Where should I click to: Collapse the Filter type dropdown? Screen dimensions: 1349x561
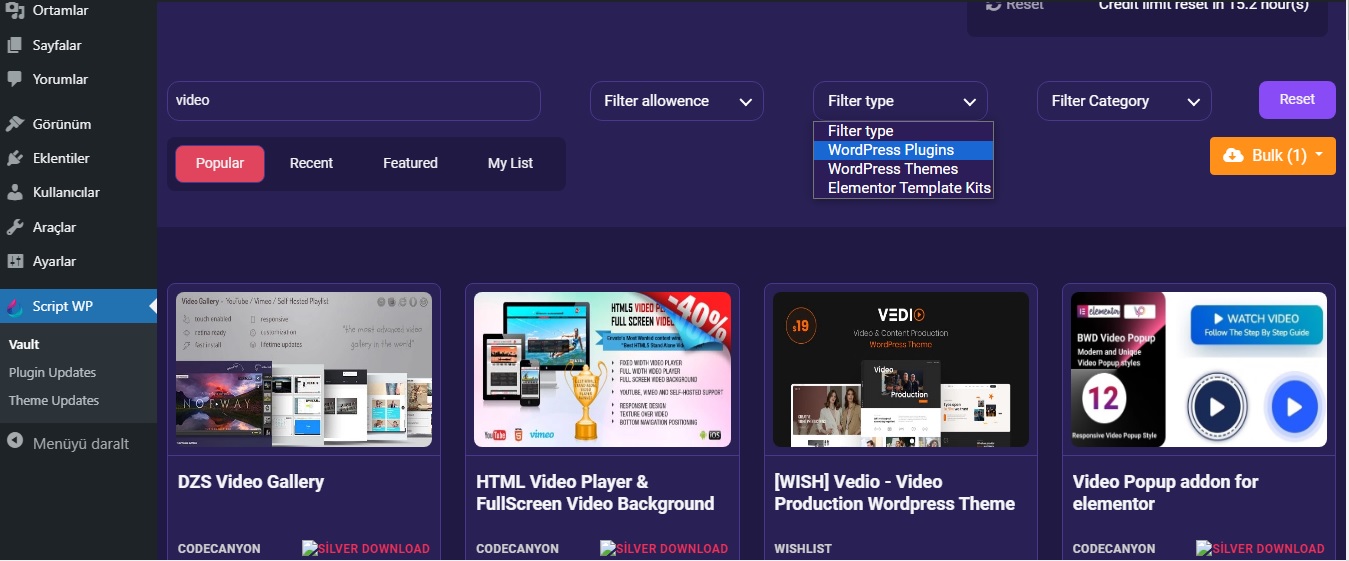(900, 101)
